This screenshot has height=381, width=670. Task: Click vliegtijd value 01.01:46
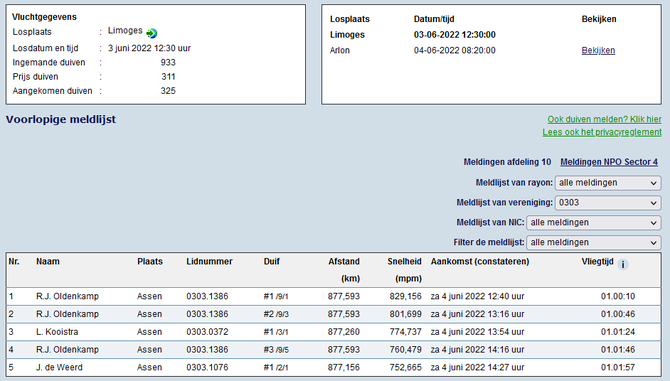pos(618,350)
